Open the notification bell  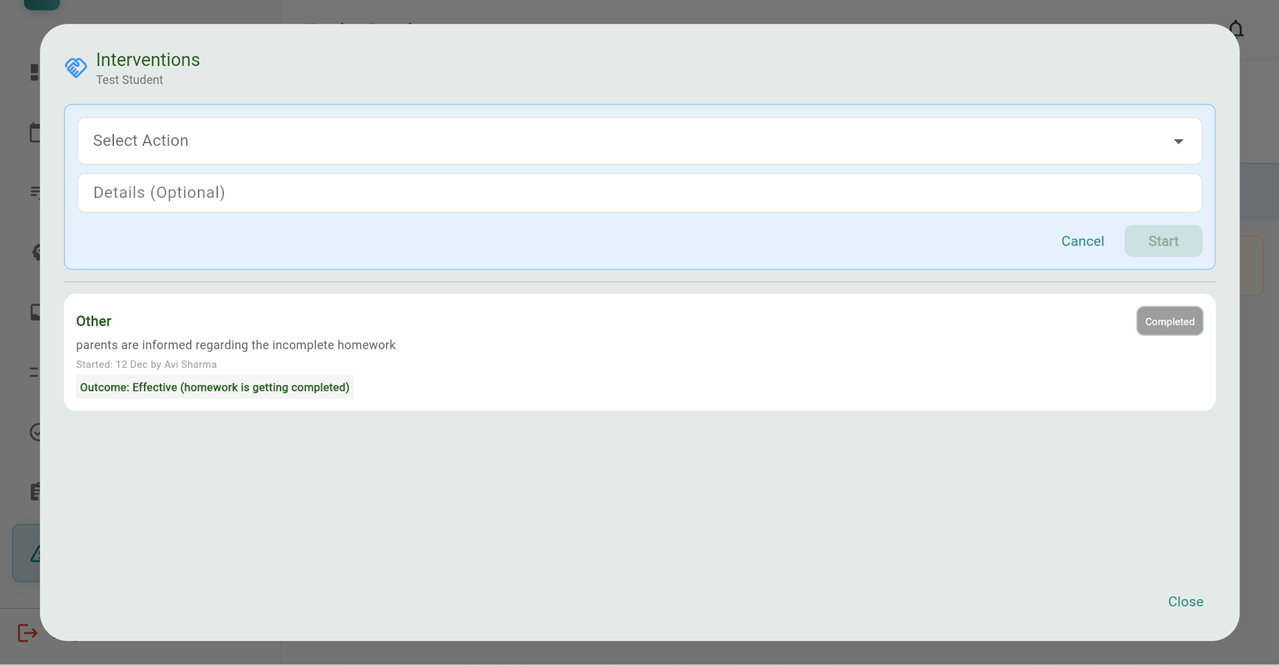click(1238, 29)
